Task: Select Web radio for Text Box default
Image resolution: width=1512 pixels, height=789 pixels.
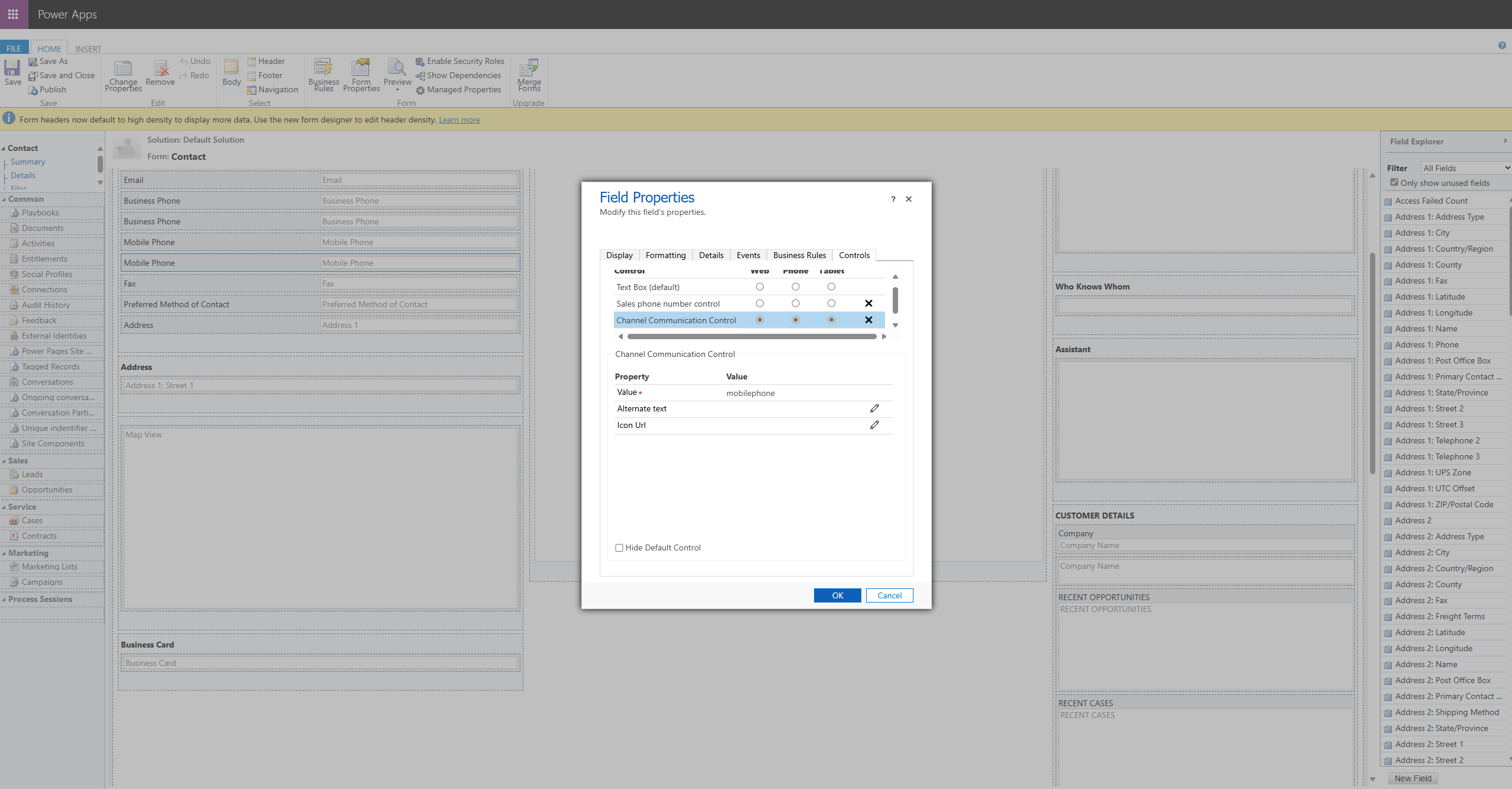Action: pyautogui.click(x=760, y=287)
